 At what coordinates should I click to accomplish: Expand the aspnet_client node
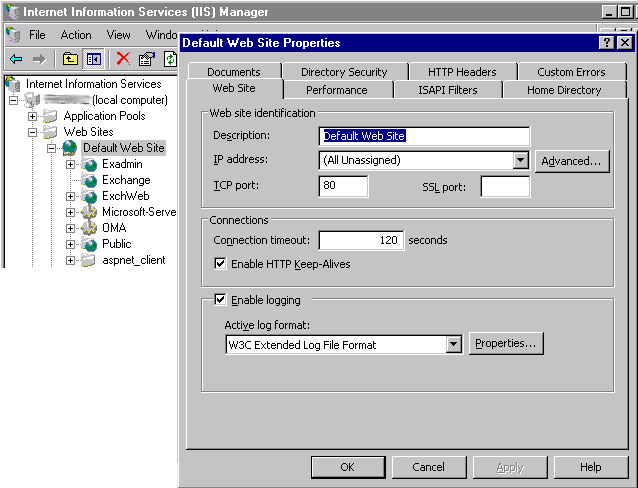[x=70, y=260]
